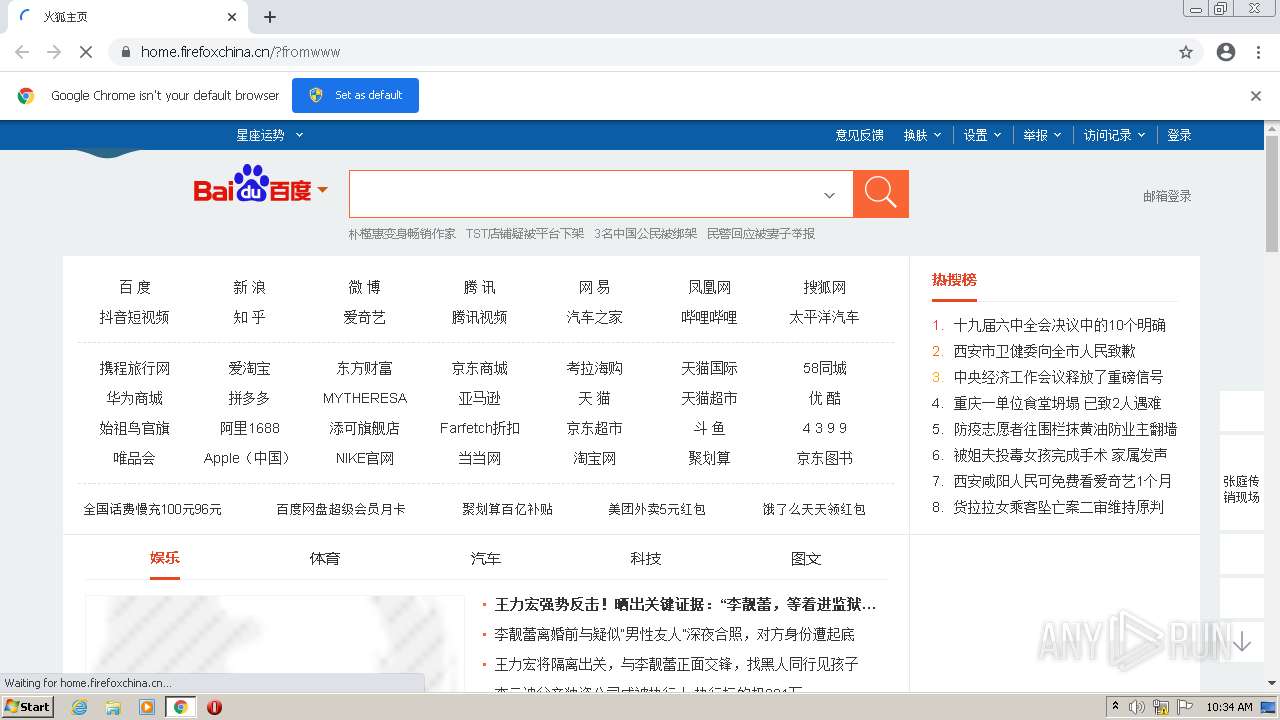Open the 天猫国际 link
The image size is (1280, 720).
point(709,368)
